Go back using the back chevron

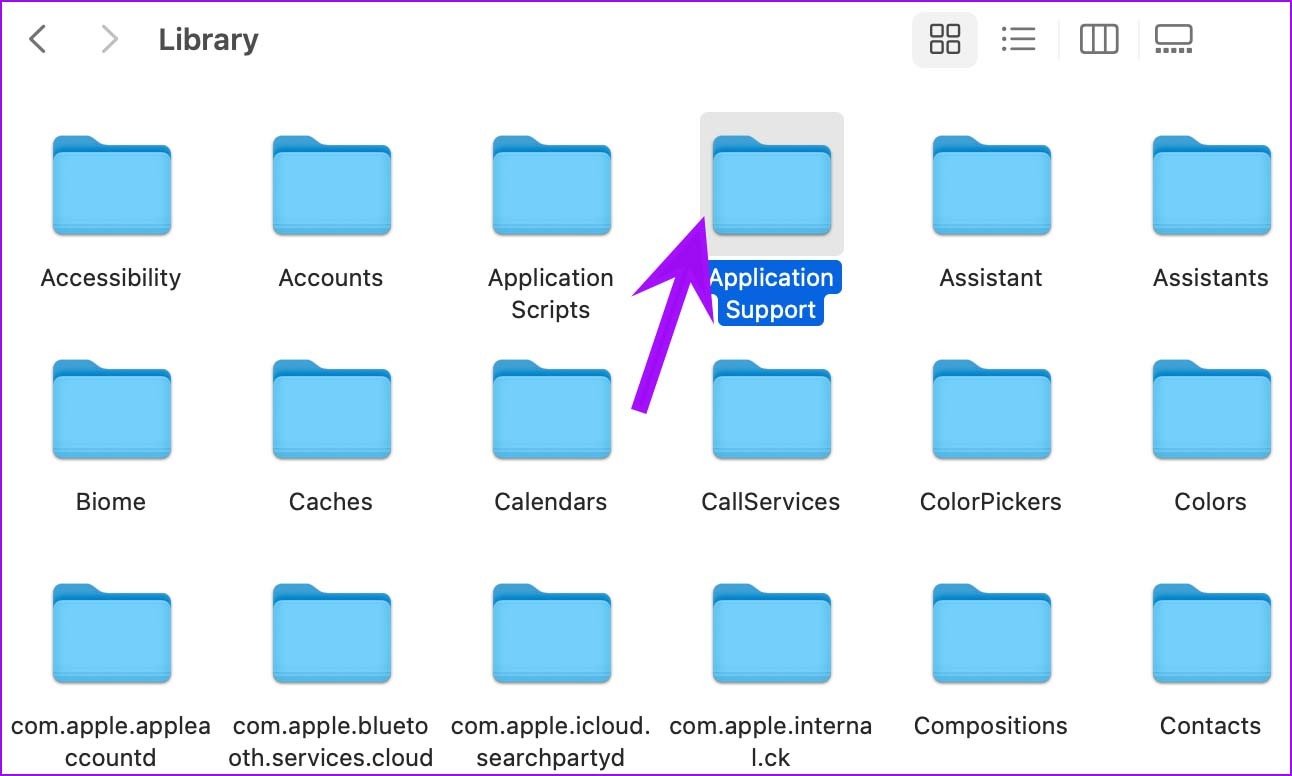(38, 40)
